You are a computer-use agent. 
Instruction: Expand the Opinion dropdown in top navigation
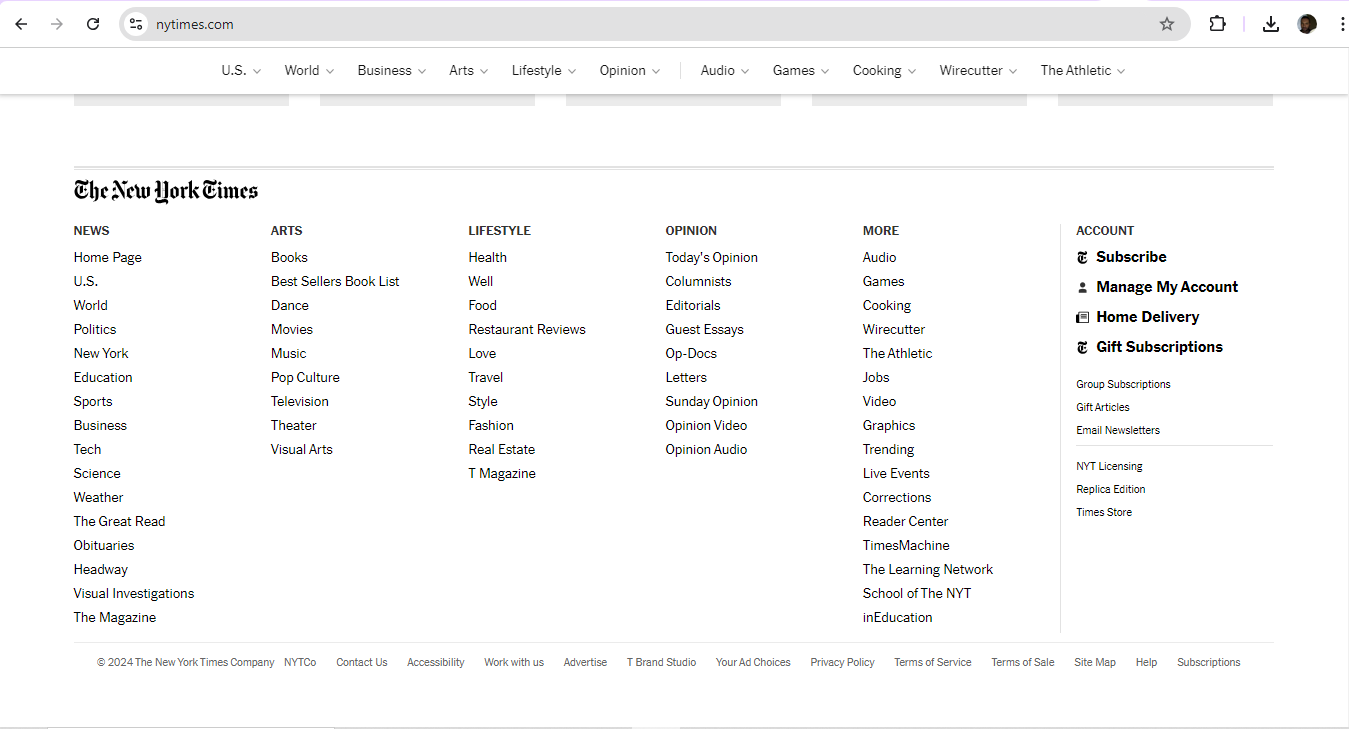[629, 71]
